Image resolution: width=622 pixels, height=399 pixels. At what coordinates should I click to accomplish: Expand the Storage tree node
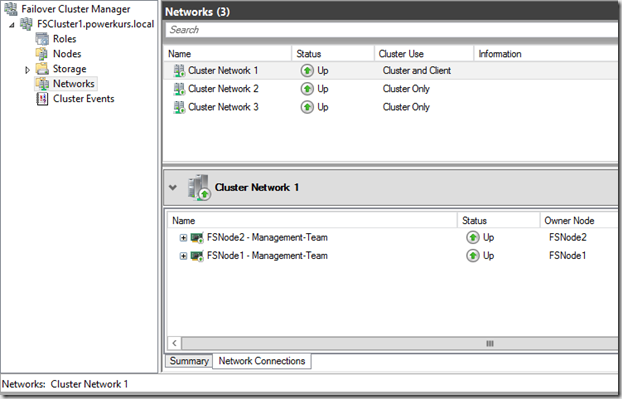[27, 70]
